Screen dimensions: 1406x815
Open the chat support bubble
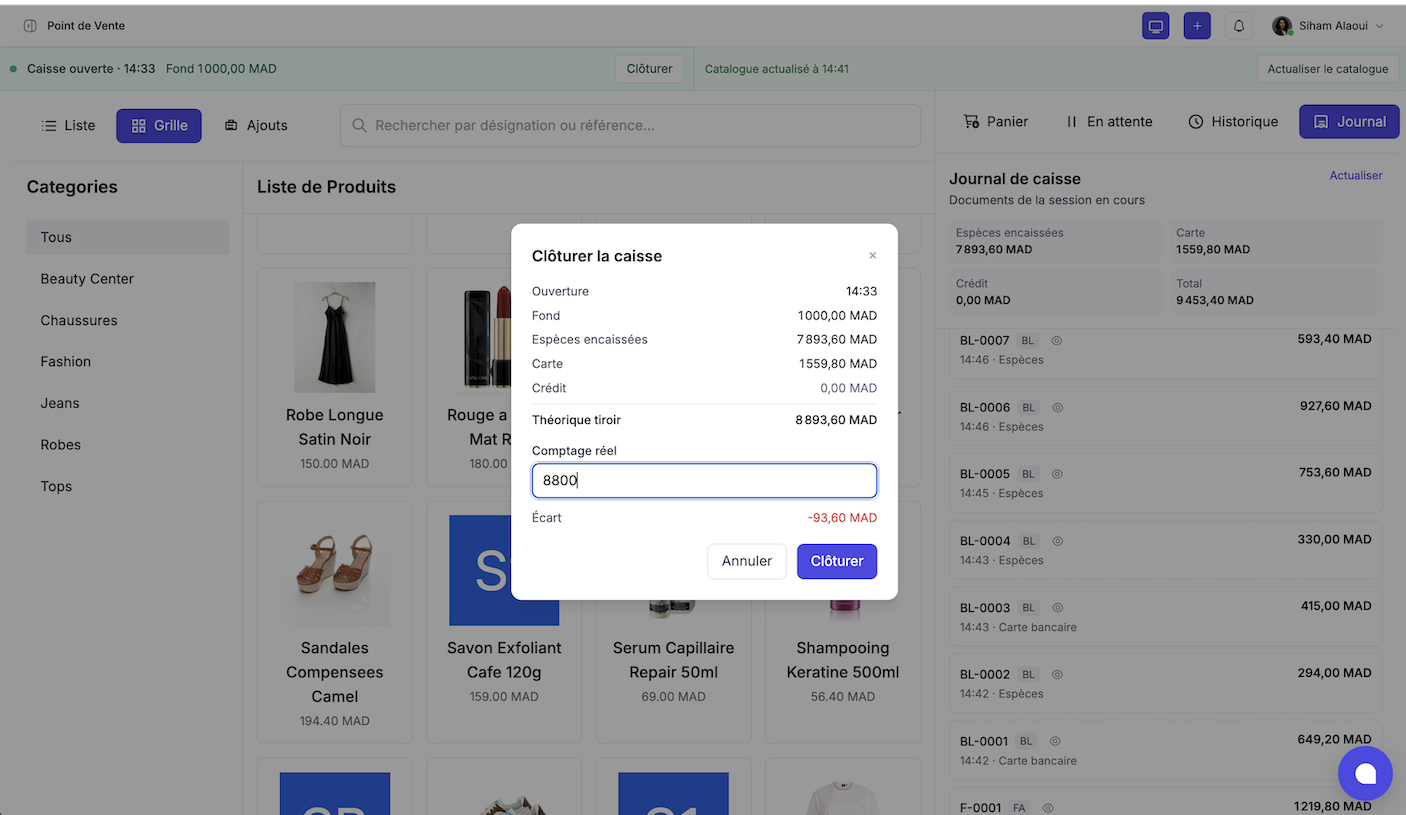point(1365,773)
